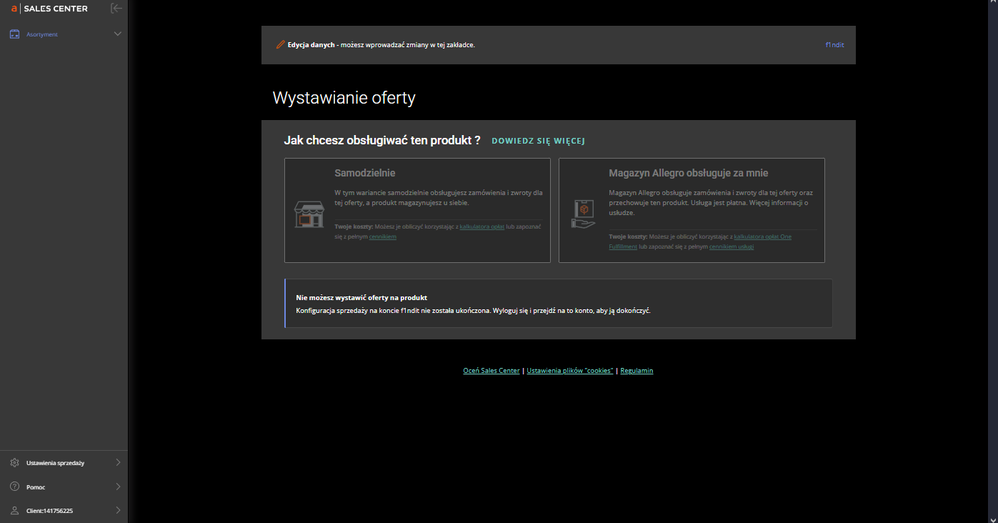Click the Allegro Sales Center logo
This screenshot has height=523, width=998.
tap(49, 9)
